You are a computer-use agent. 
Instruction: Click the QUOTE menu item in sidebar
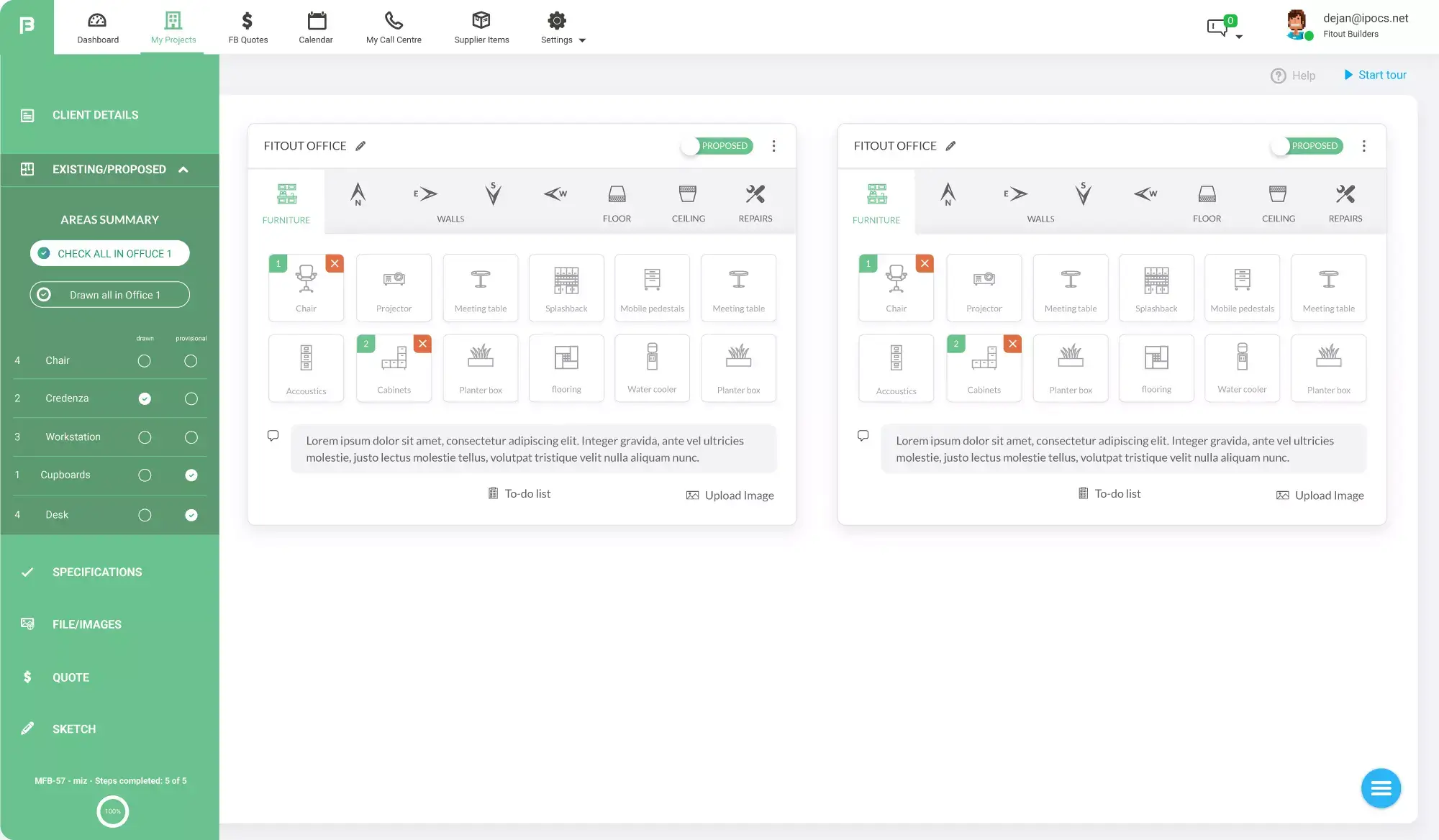(70, 677)
